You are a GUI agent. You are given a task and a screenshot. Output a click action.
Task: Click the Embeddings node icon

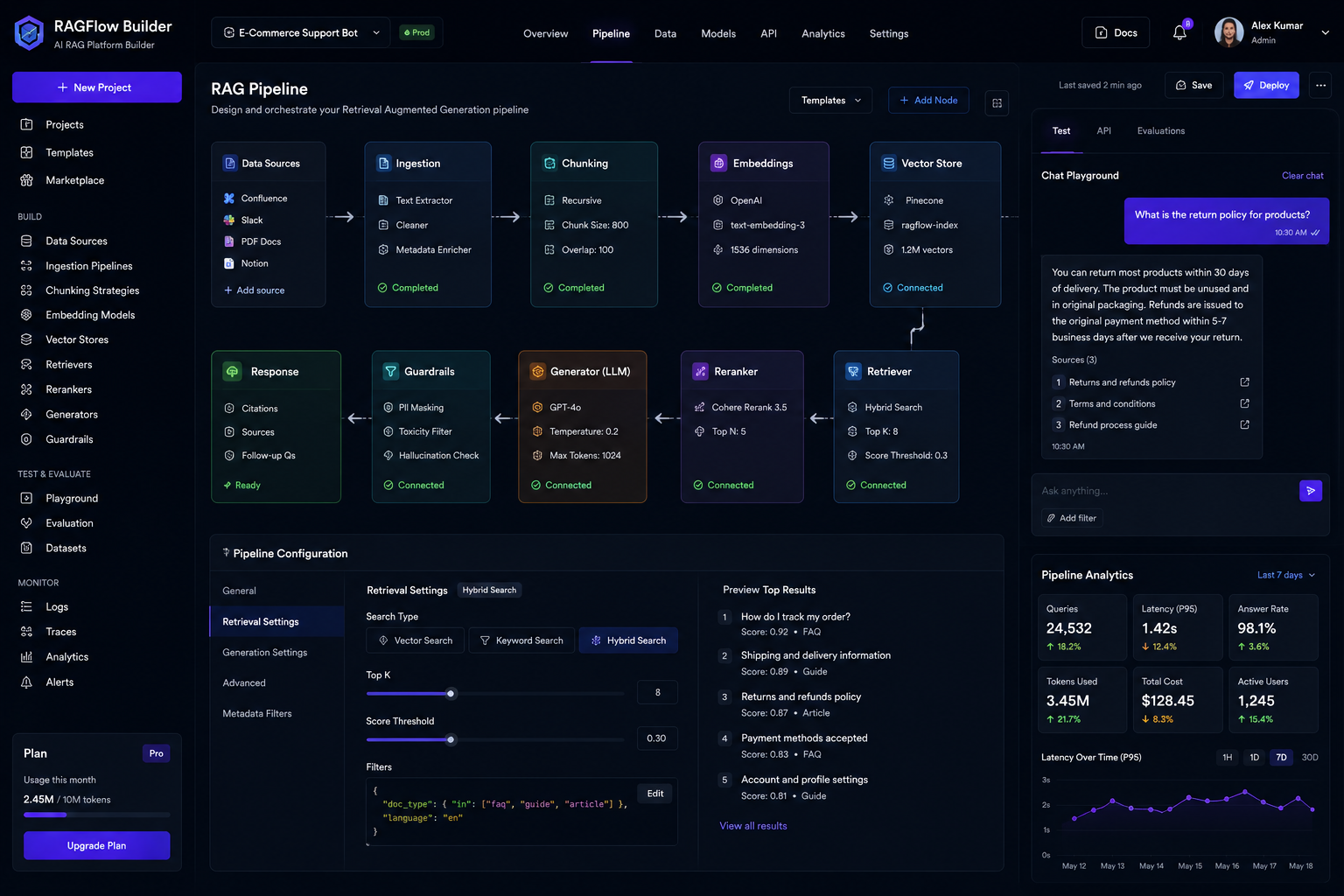[x=719, y=163]
